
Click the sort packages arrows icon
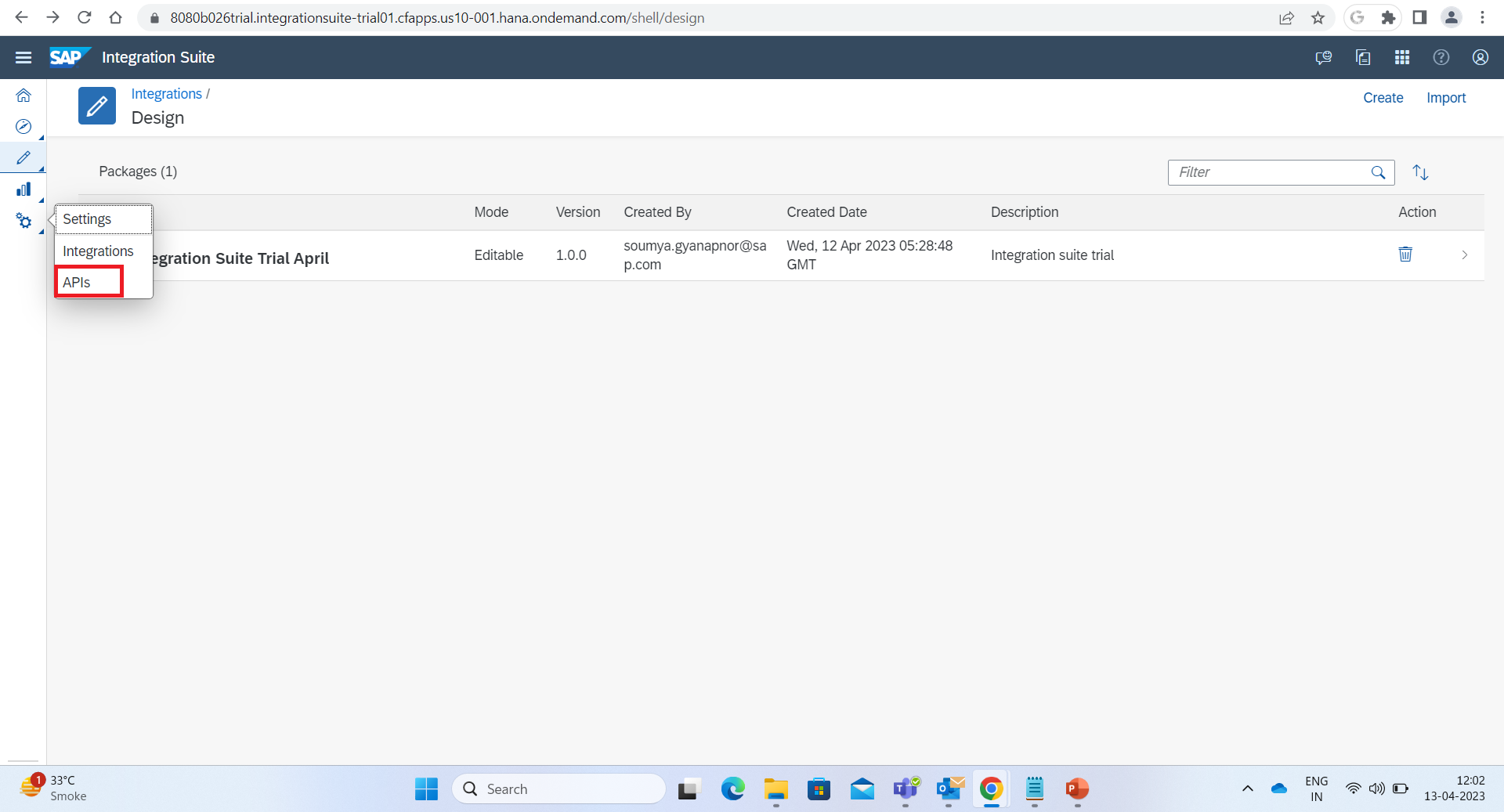[x=1420, y=172]
